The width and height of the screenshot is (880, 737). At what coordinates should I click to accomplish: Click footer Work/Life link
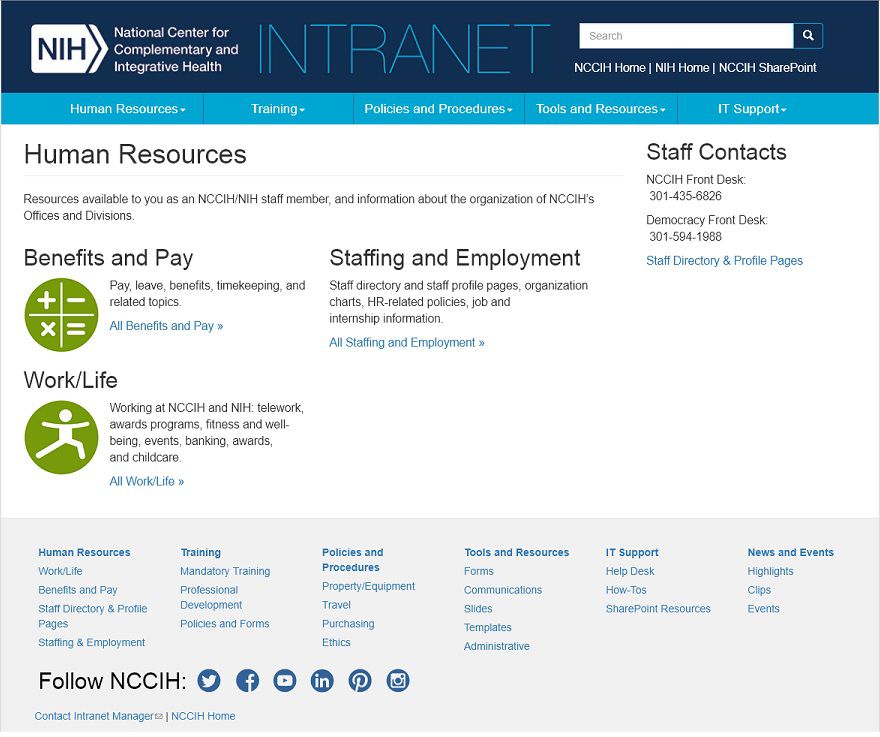(60, 571)
